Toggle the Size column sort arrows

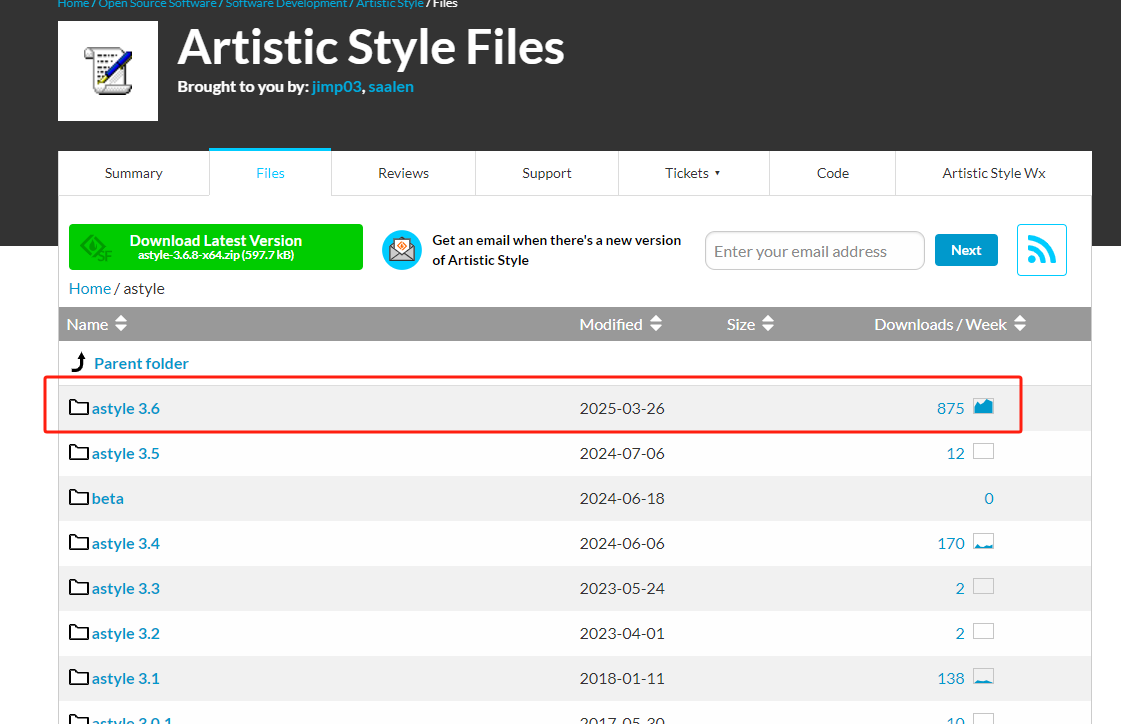[768, 323]
